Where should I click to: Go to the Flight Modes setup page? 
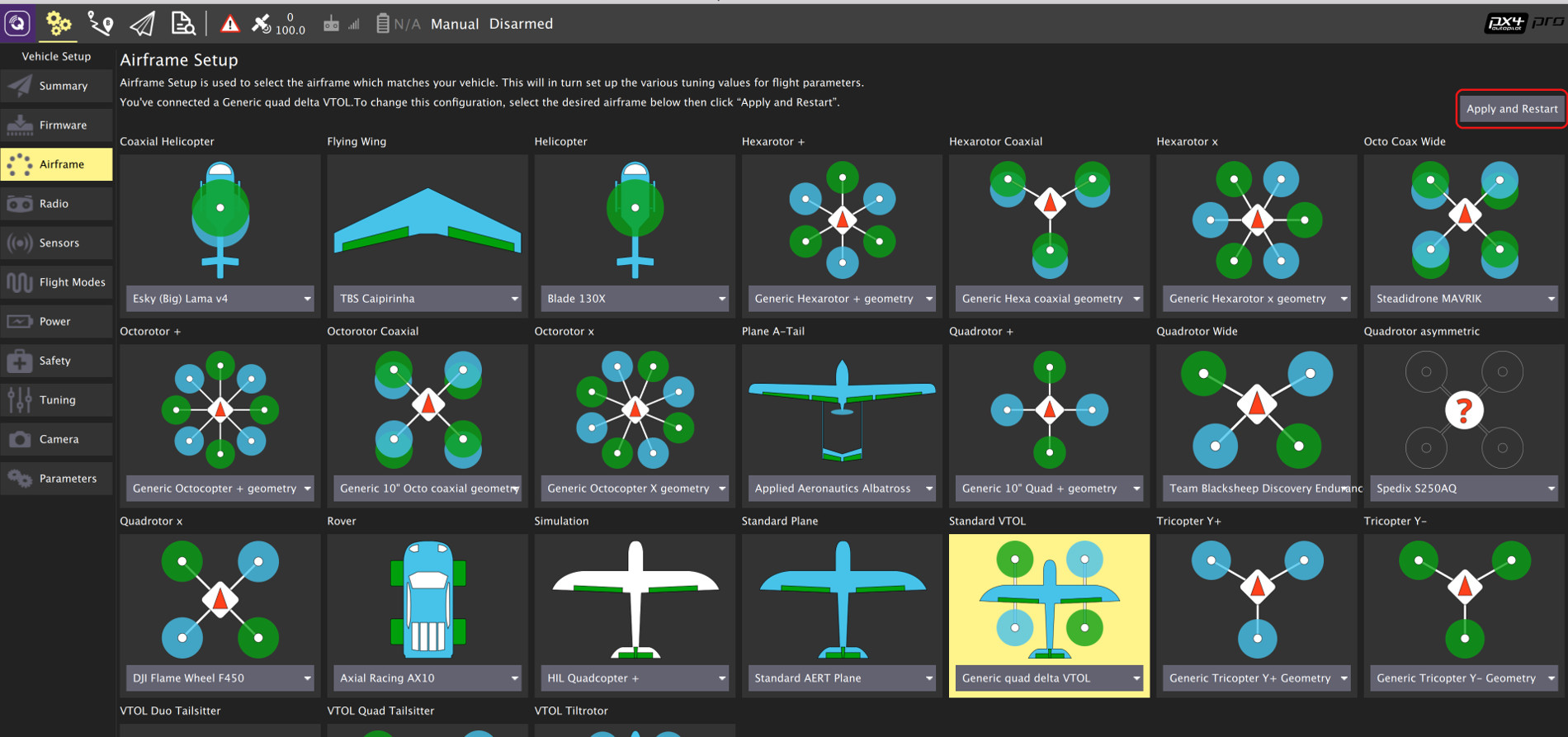point(57,282)
